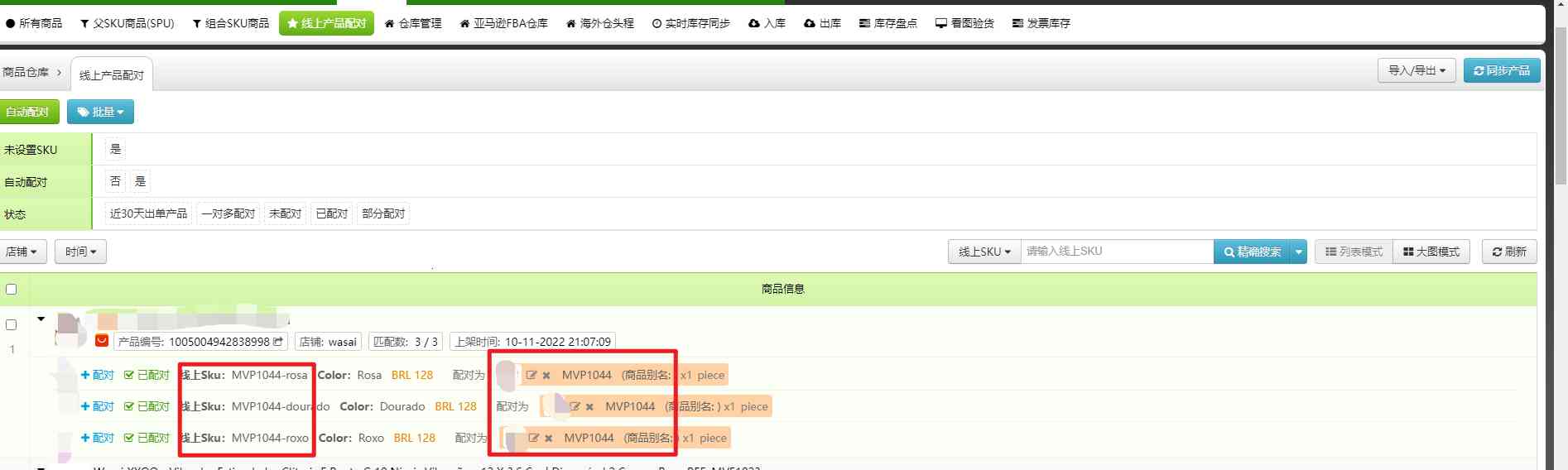Screen dimensions: 1568x470
Task: Open 仓库管理 navigation item
Action: tap(413, 23)
